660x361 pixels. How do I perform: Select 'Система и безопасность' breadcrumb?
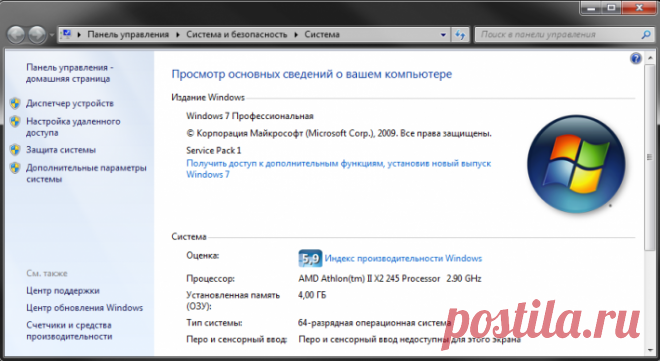237,35
